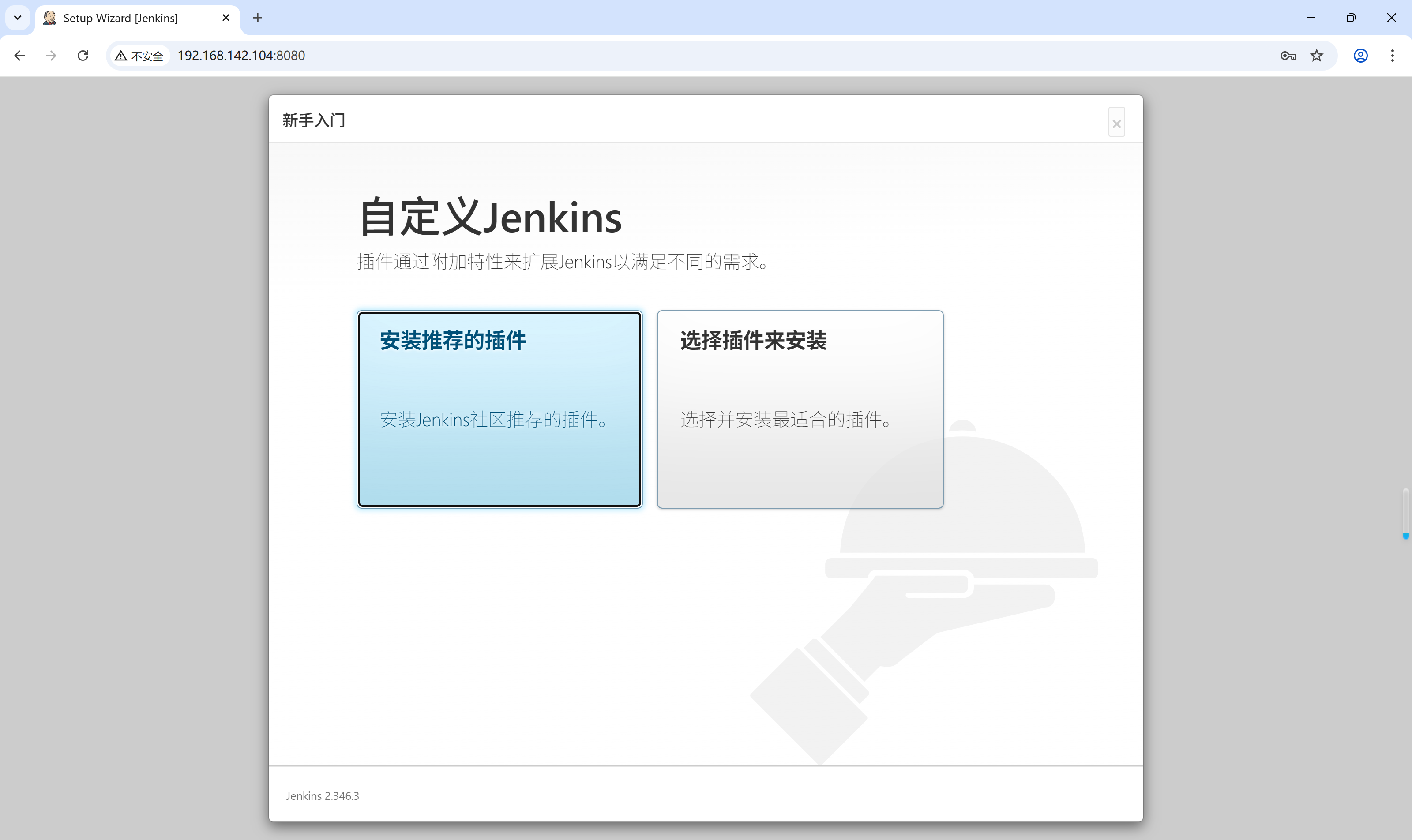Image resolution: width=1412 pixels, height=840 pixels.
Task: Click the 新手入门 dialog title
Action: pos(314,120)
